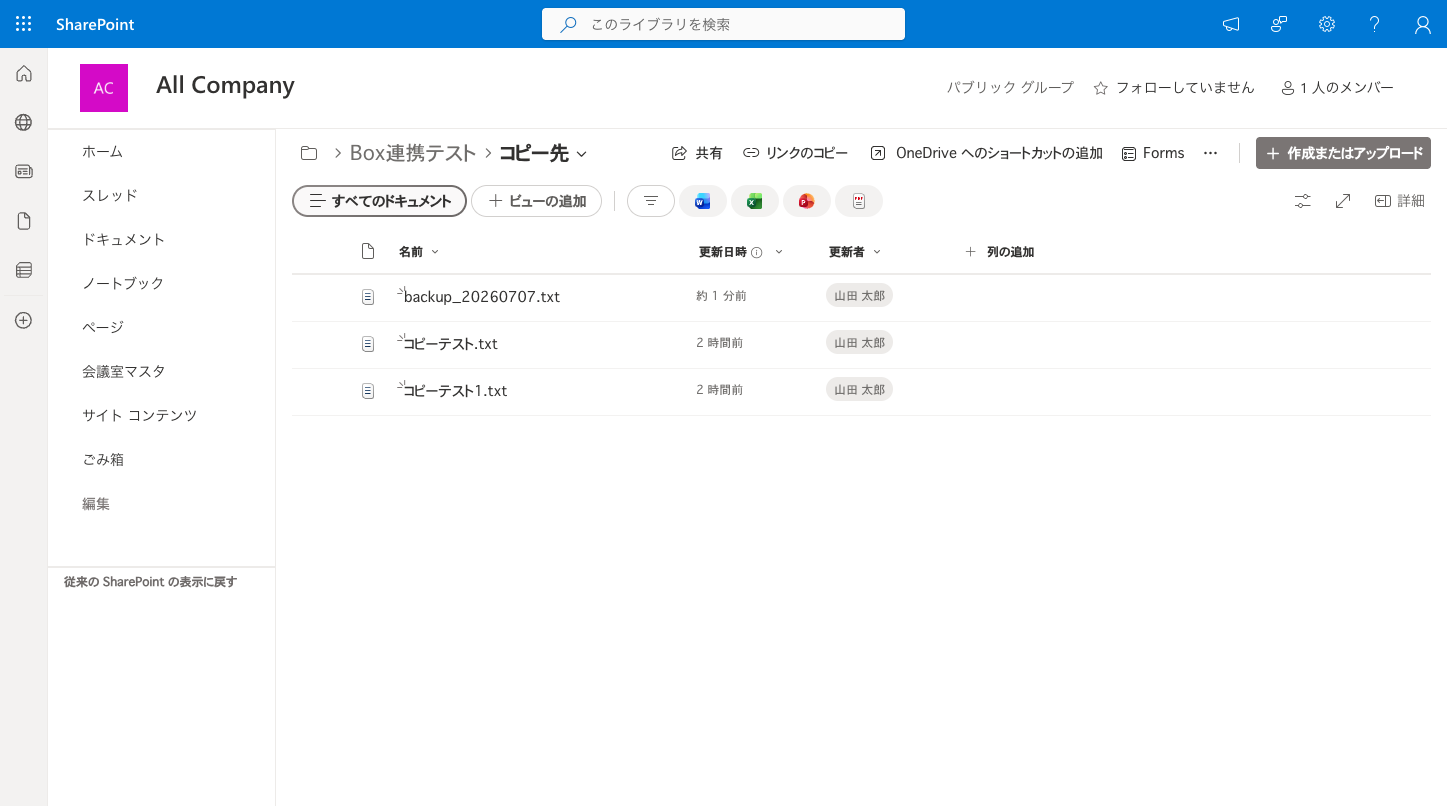
Task: Open ごみ箱 in site navigation
Action: (x=103, y=459)
